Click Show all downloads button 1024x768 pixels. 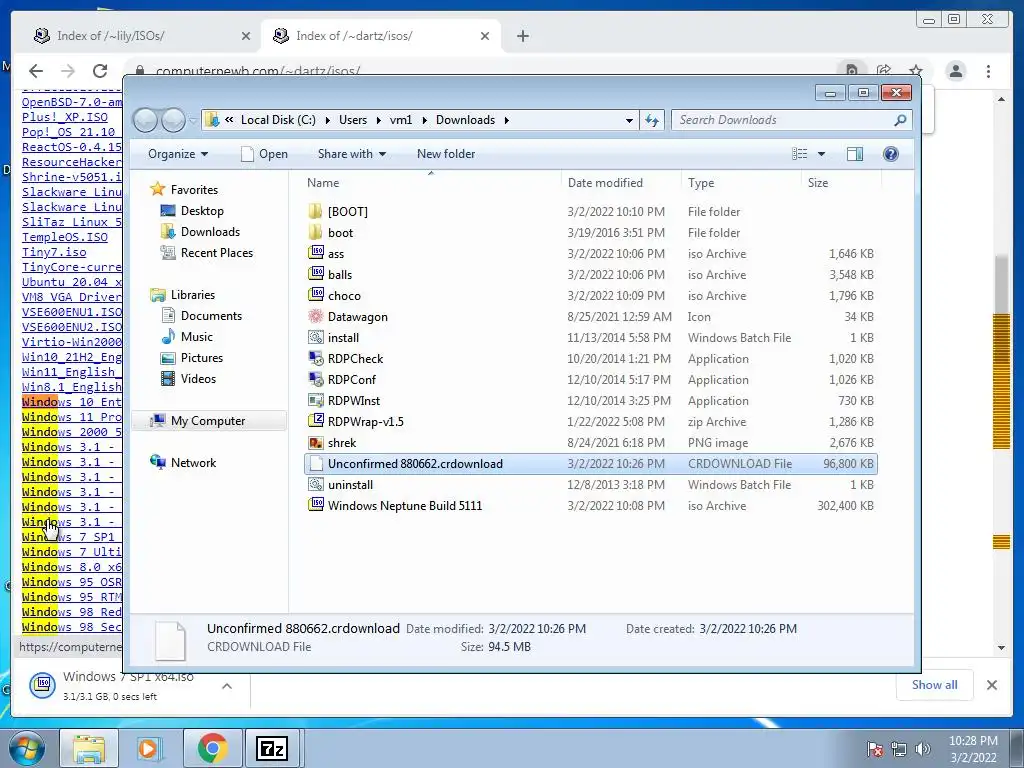click(935, 684)
